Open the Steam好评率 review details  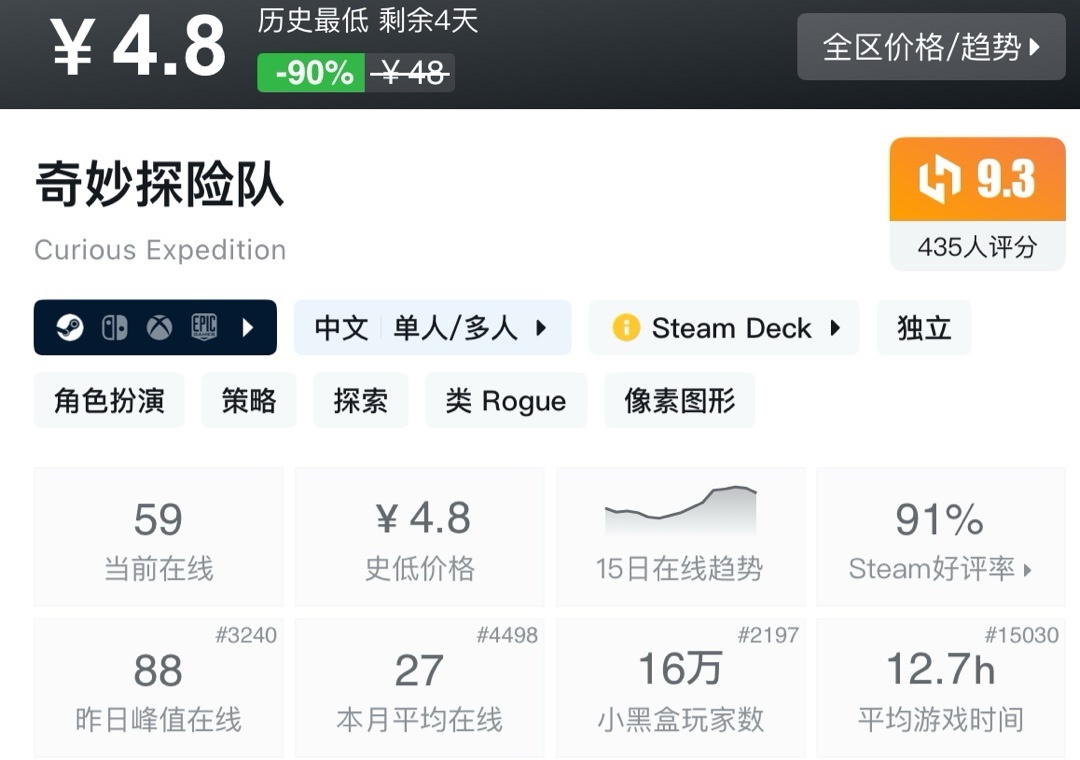pos(940,569)
